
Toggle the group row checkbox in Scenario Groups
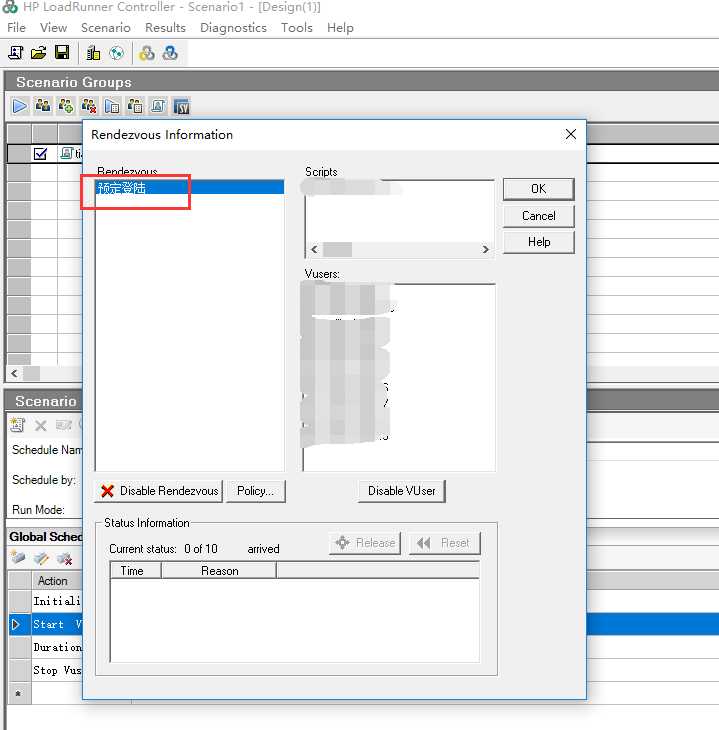[x=41, y=154]
